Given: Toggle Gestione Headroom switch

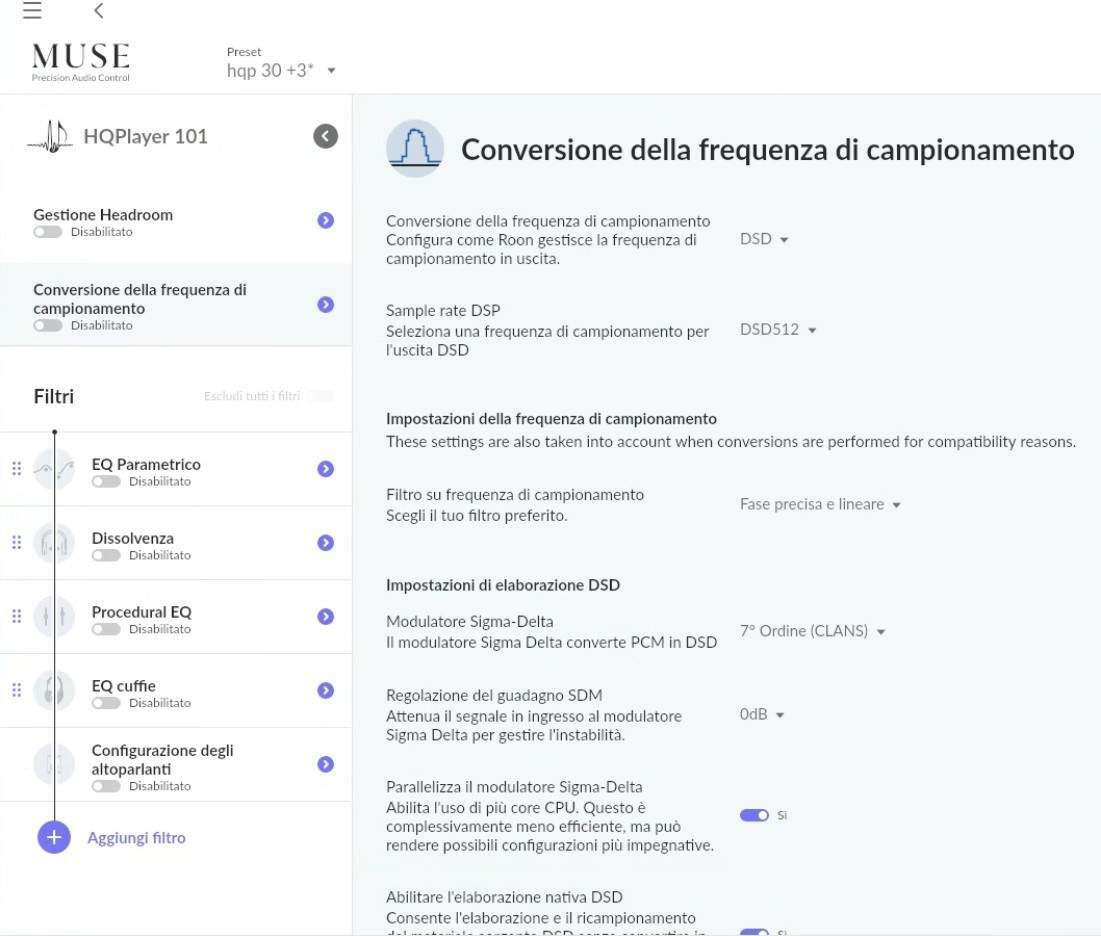Looking at the screenshot, I should [x=48, y=232].
